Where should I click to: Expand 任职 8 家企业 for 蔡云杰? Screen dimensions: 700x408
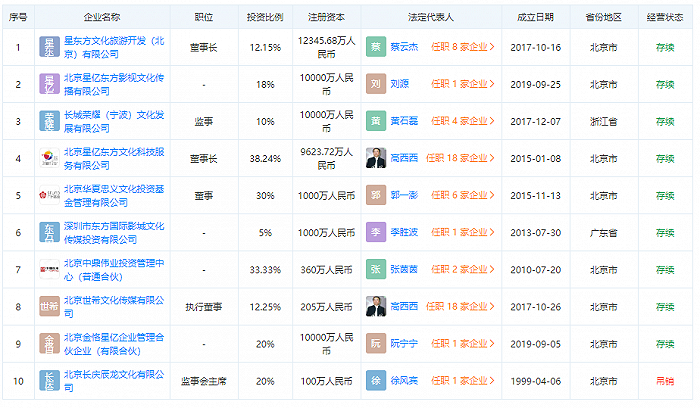(x=463, y=47)
